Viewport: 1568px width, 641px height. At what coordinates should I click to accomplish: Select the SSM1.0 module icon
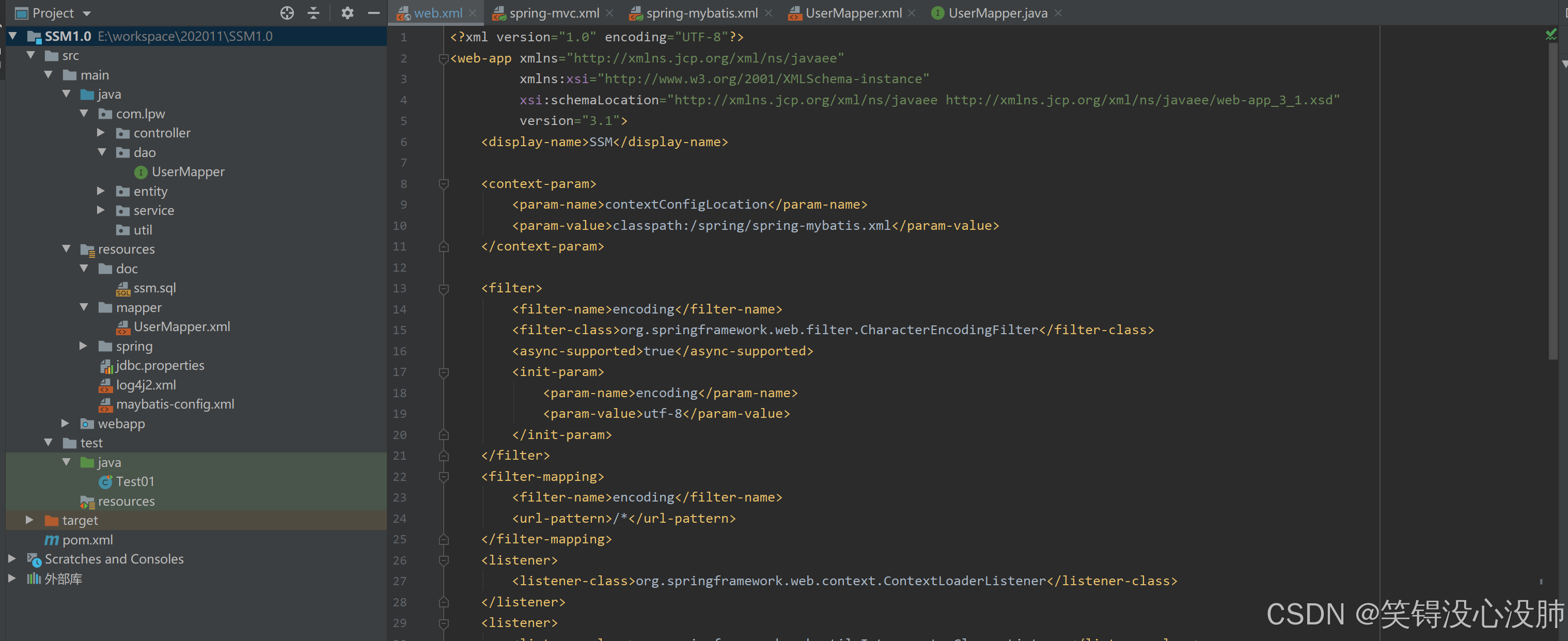34,37
